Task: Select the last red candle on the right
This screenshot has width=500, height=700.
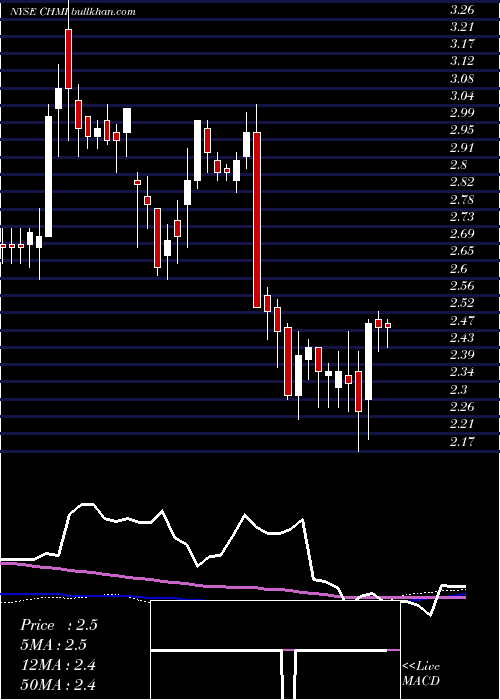Action: [388, 325]
